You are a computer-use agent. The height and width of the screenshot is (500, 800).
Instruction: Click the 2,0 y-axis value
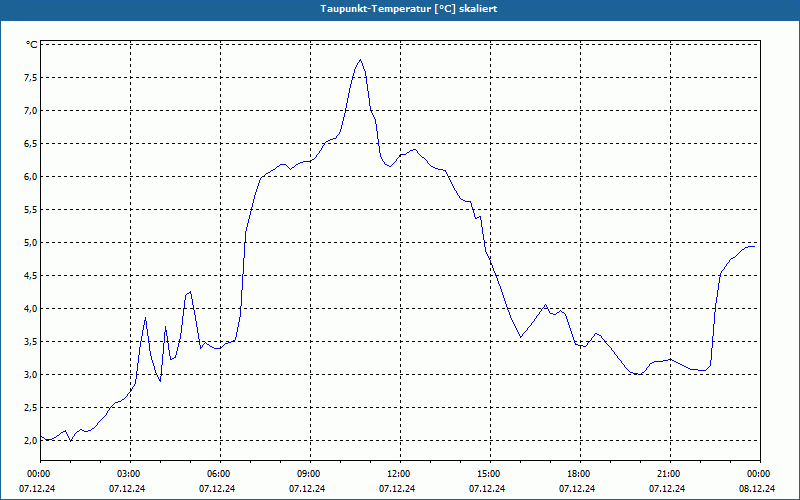pyautogui.click(x=30, y=441)
